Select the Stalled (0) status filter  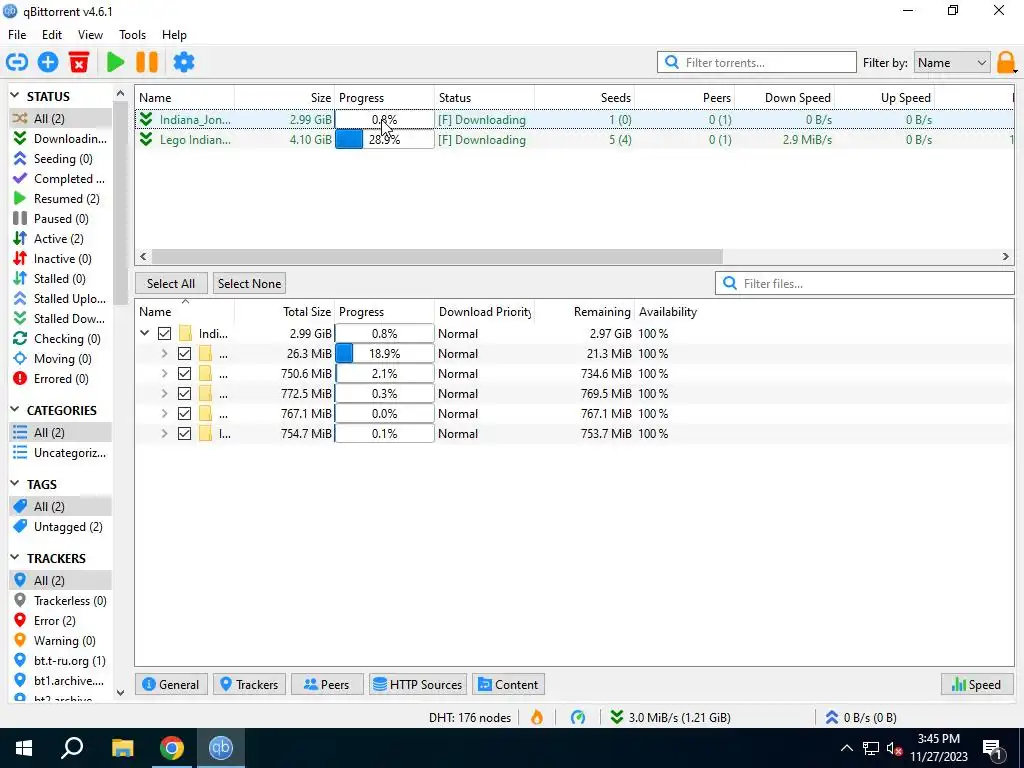click(60, 279)
